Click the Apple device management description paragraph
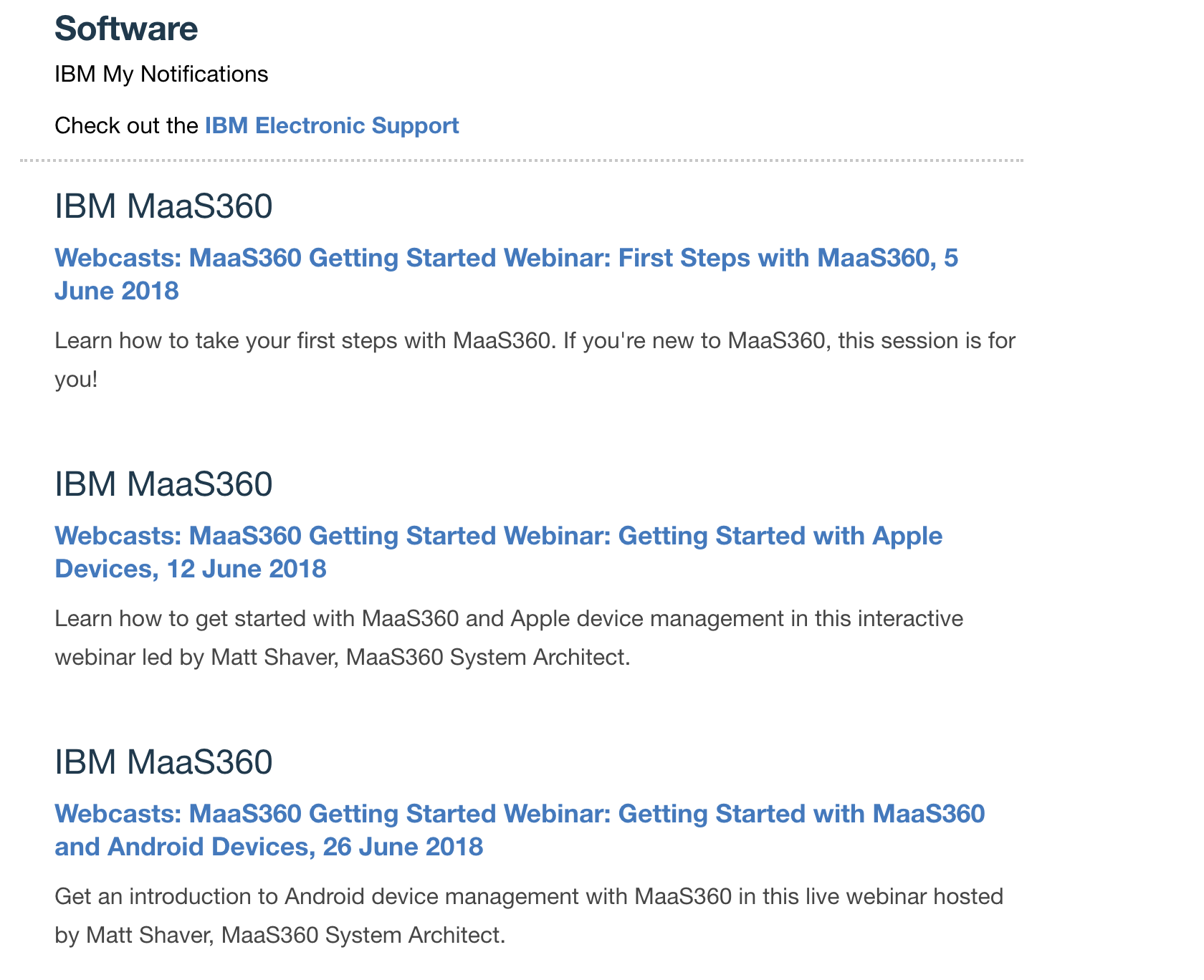This screenshot has height=980, width=1204. pos(509,638)
